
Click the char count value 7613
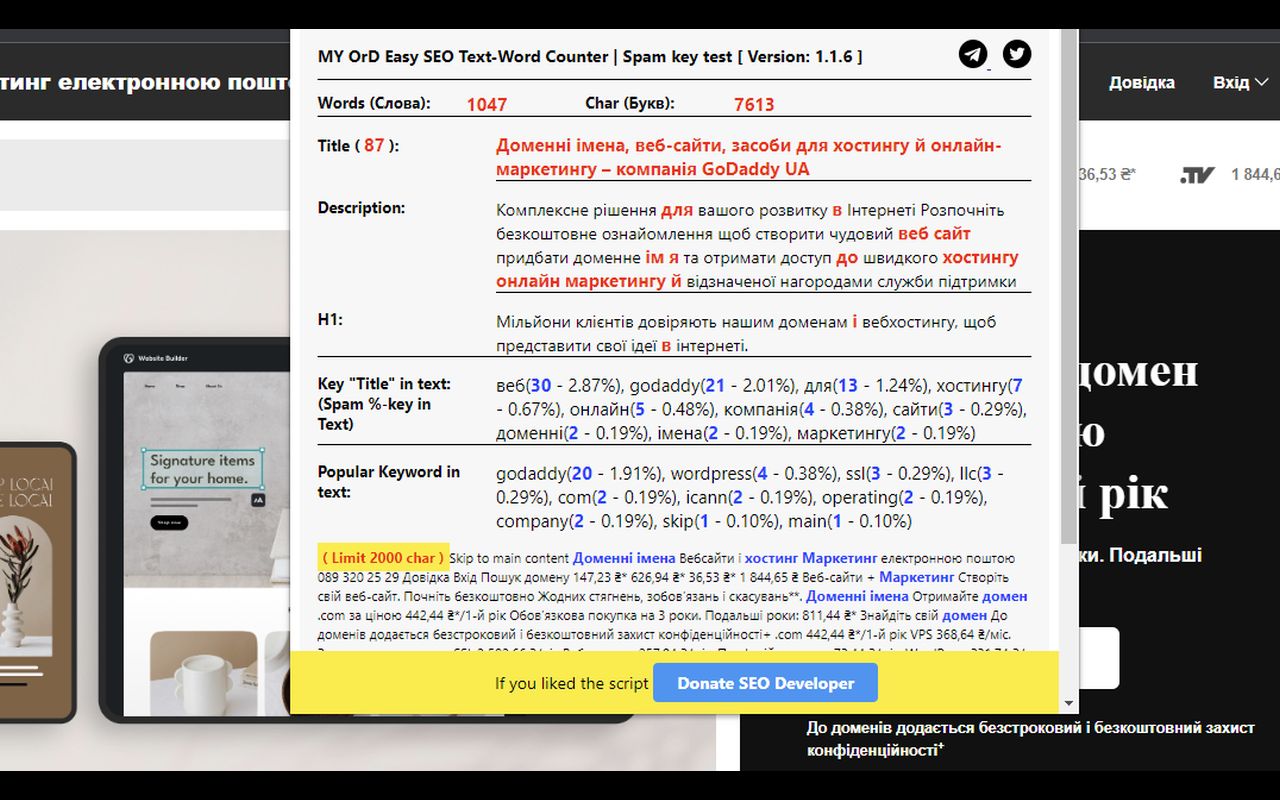coord(754,104)
